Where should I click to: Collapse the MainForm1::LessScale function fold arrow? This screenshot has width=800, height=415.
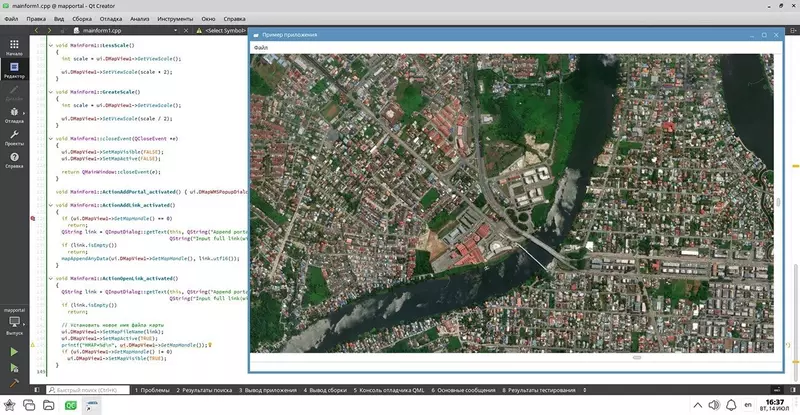tap(51, 45)
